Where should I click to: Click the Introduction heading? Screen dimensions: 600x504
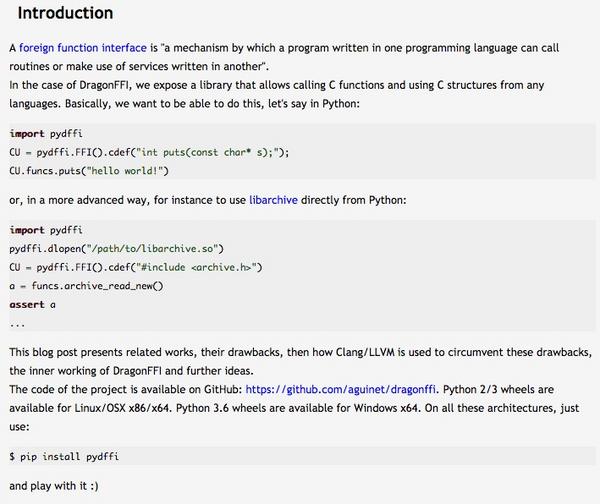coord(65,13)
